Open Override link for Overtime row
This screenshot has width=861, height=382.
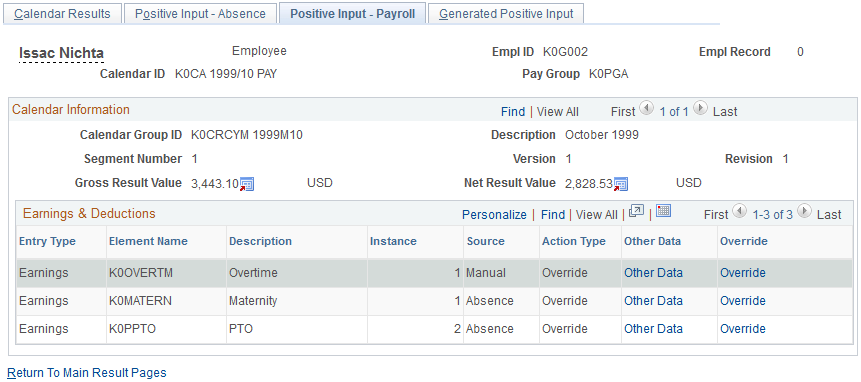[x=742, y=273]
